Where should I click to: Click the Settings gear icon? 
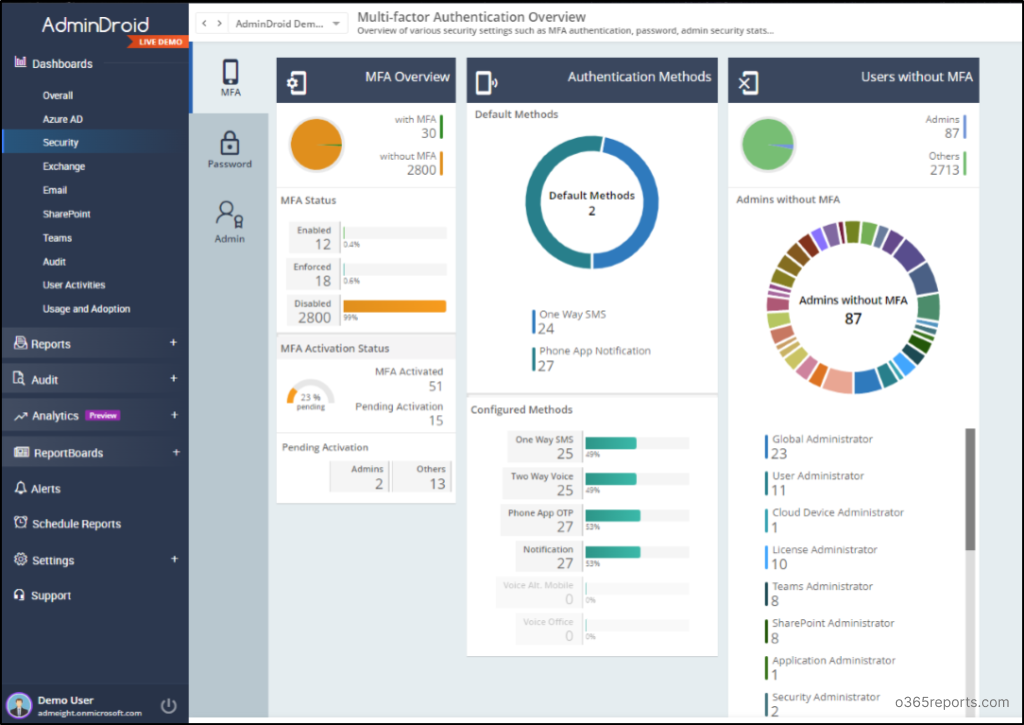point(21,559)
